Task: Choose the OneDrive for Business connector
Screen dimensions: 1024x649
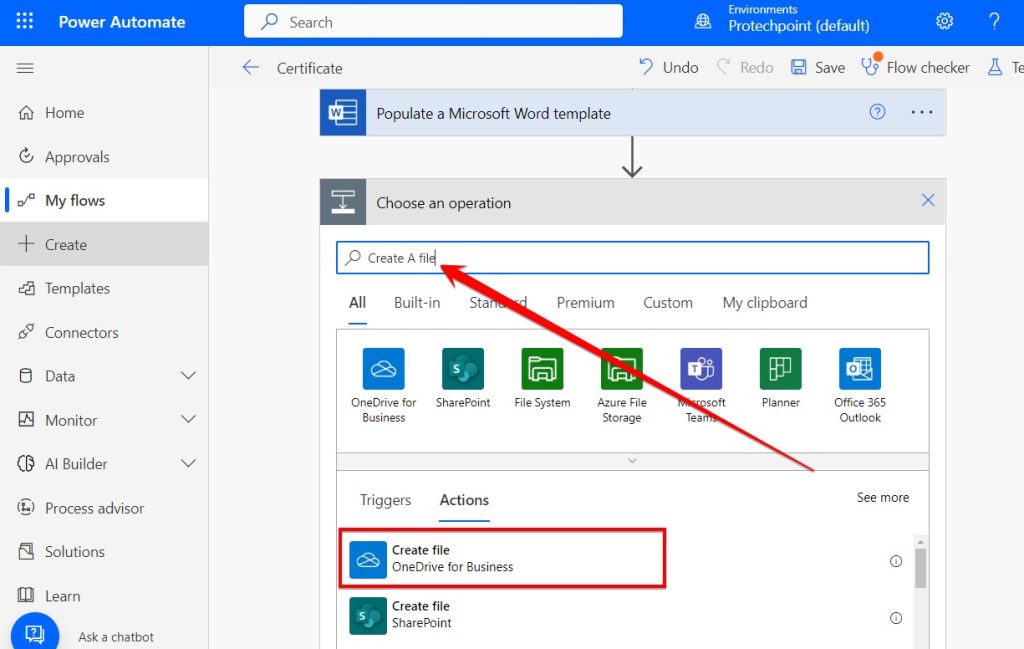Action: [383, 386]
